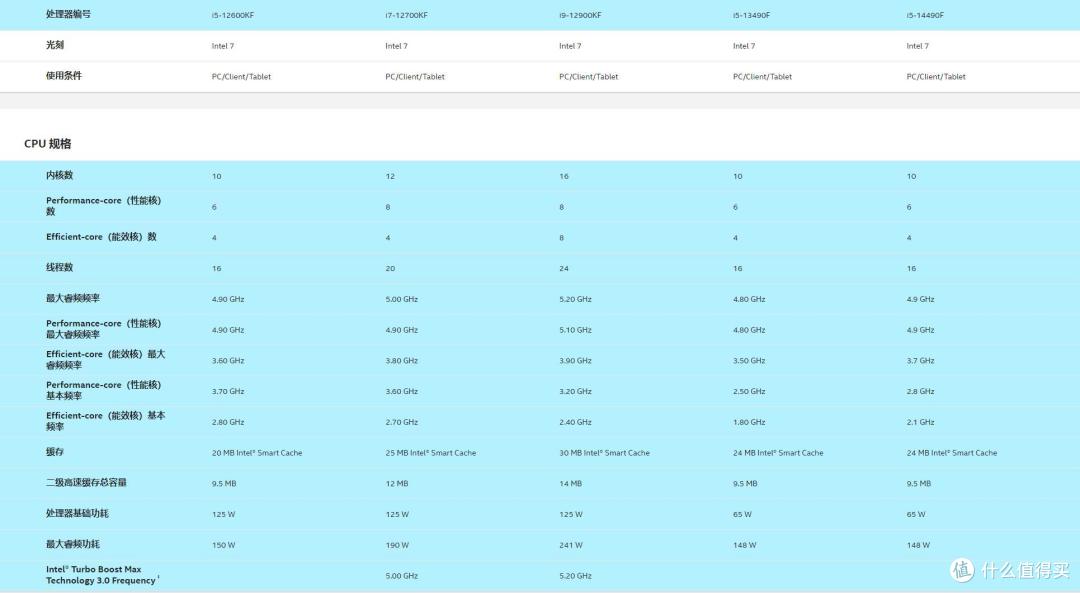
Task: Click 3.90 GHz E-core max turbo value
Action: pos(575,361)
